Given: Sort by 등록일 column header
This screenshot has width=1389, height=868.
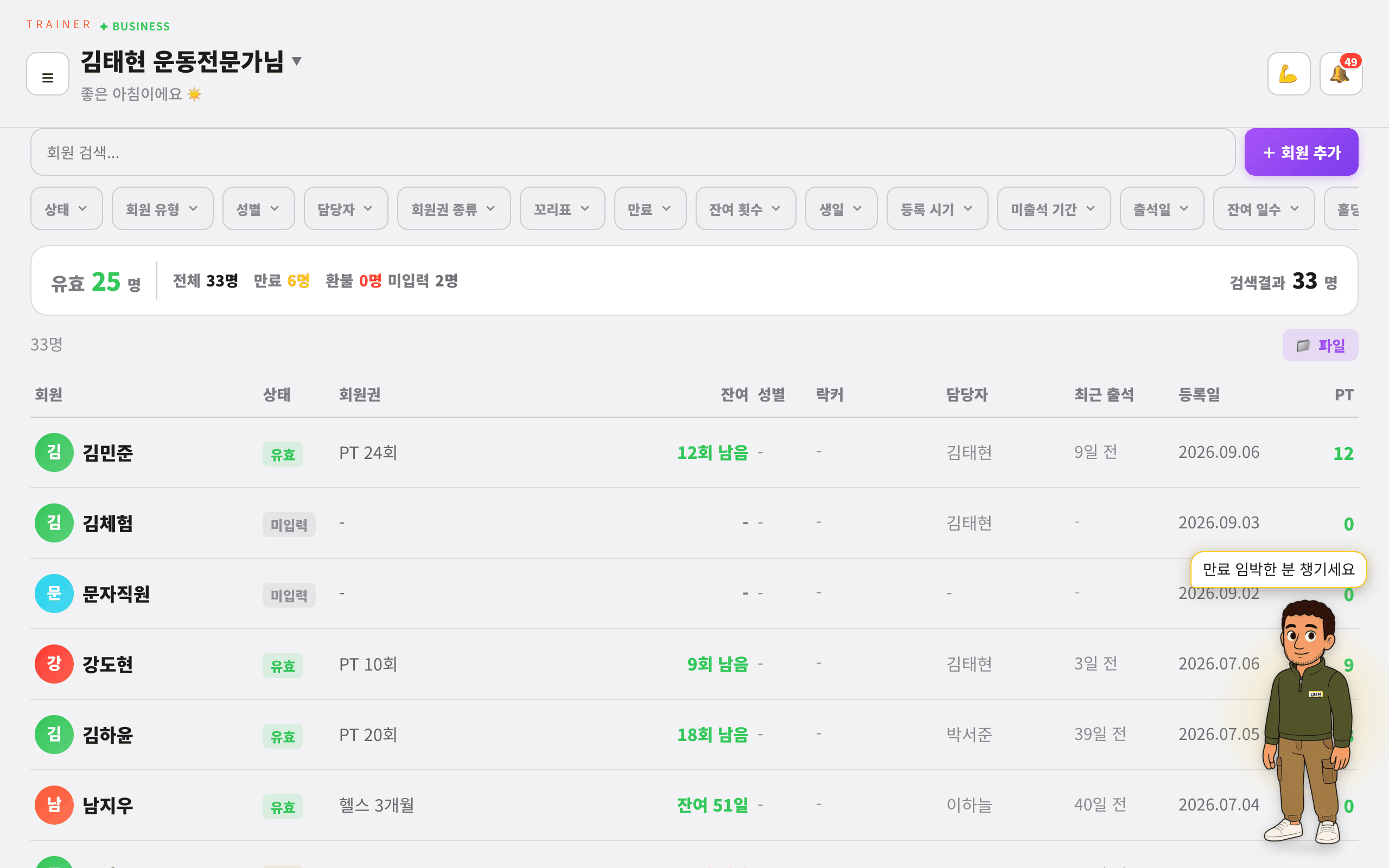Looking at the screenshot, I should tap(1199, 395).
